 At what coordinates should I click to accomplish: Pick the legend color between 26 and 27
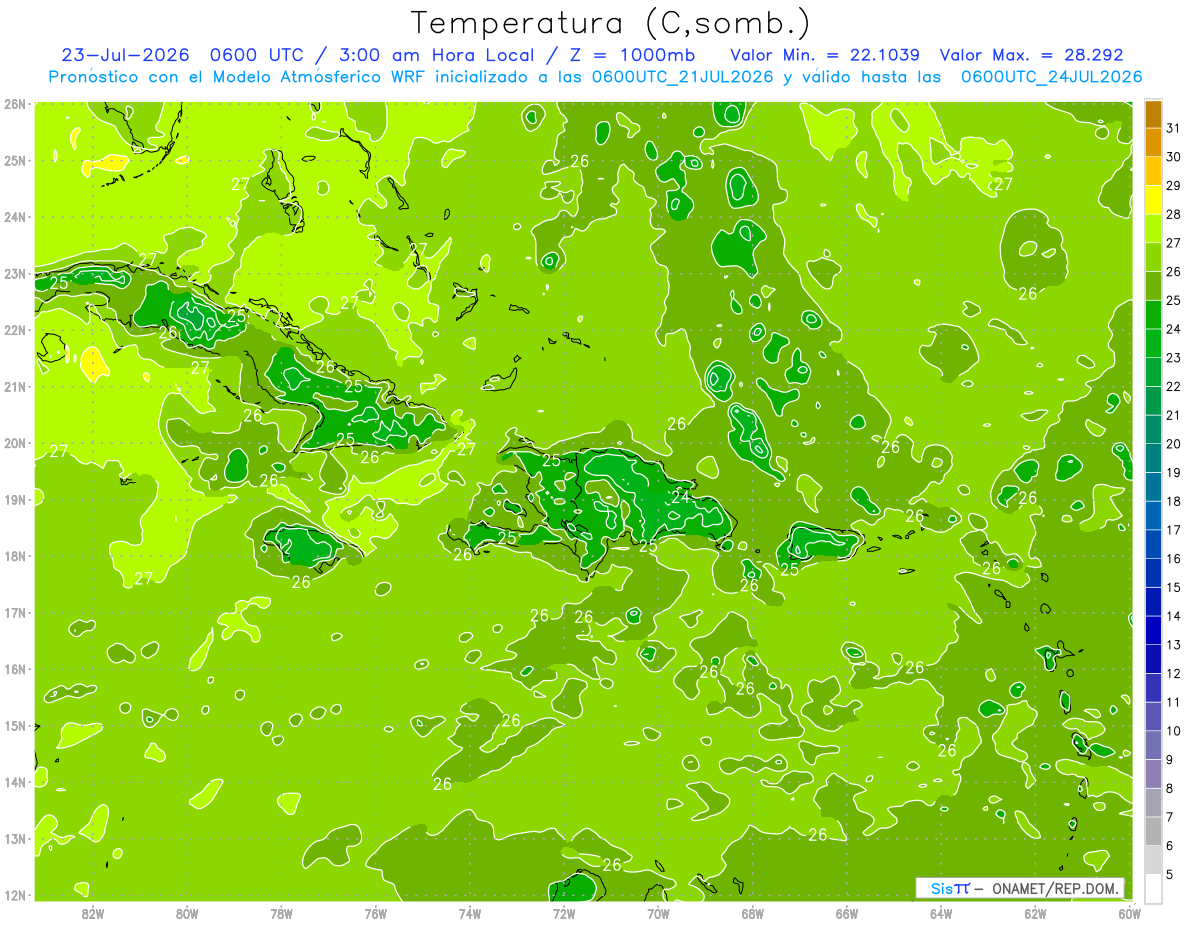coord(1153,257)
